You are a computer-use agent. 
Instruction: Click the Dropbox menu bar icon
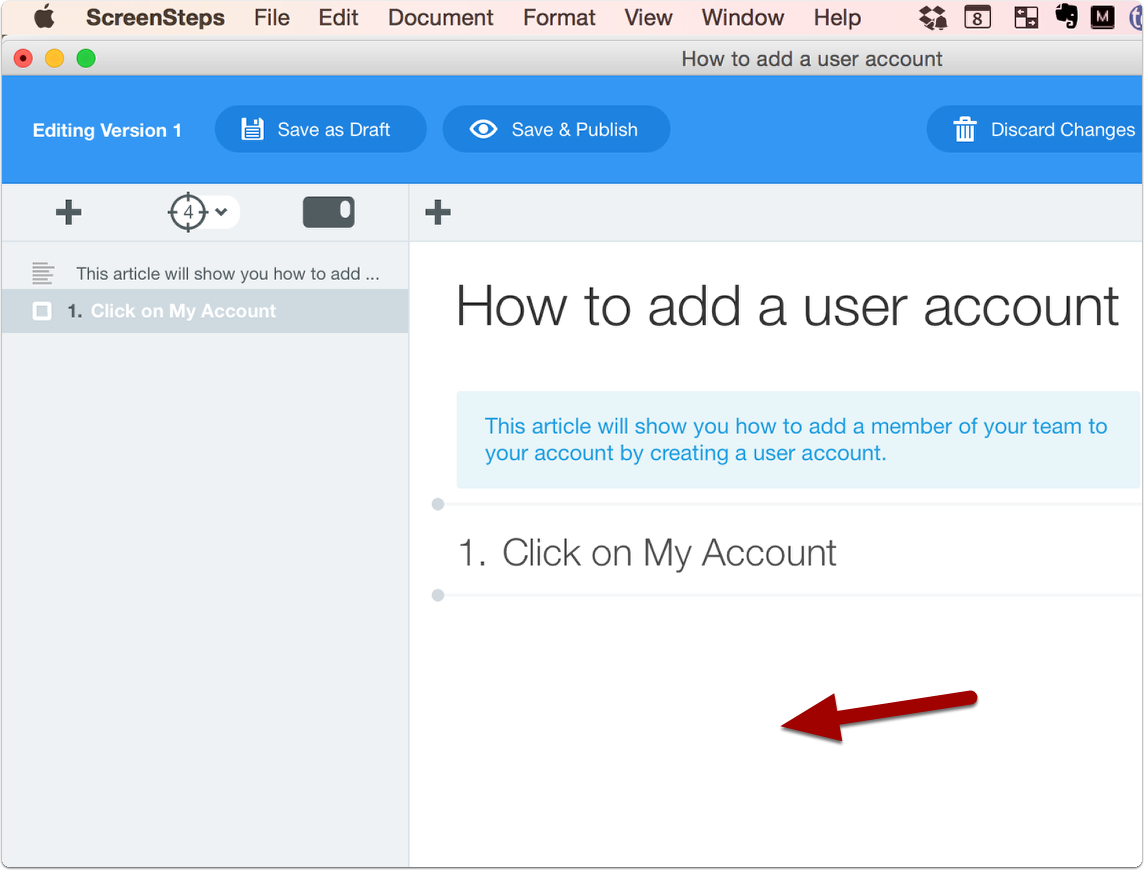pyautogui.click(x=932, y=17)
